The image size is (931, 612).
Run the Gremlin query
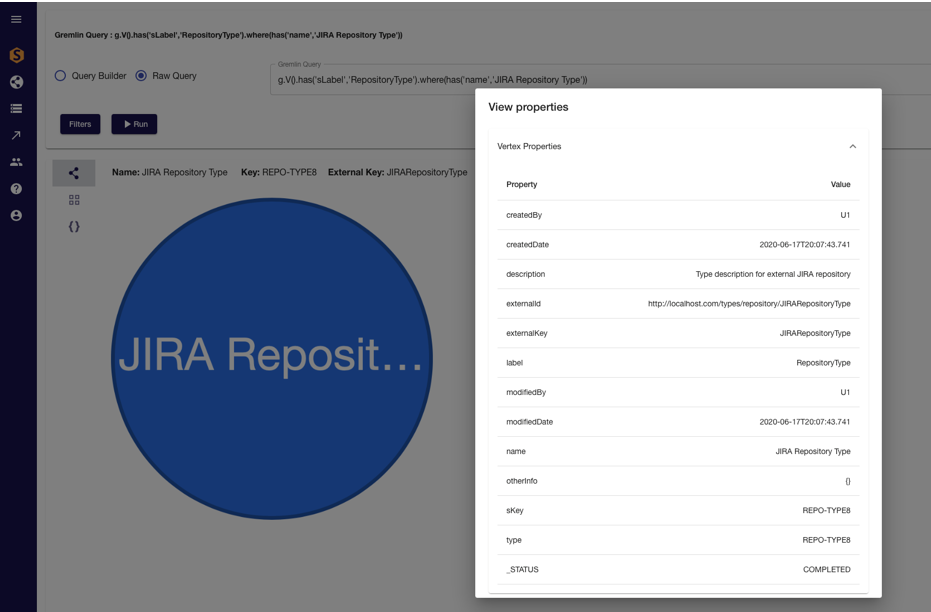[134, 124]
